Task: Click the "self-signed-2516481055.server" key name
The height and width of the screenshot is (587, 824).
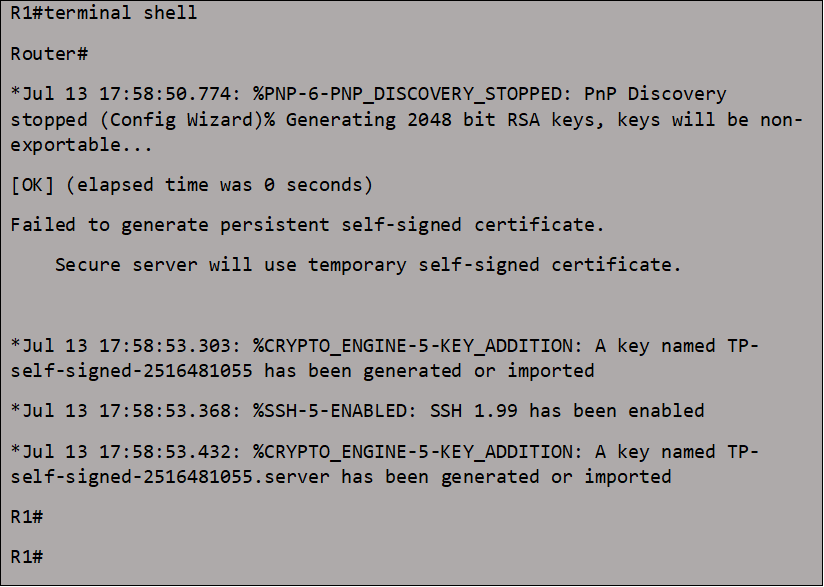Action: (x=170, y=477)
